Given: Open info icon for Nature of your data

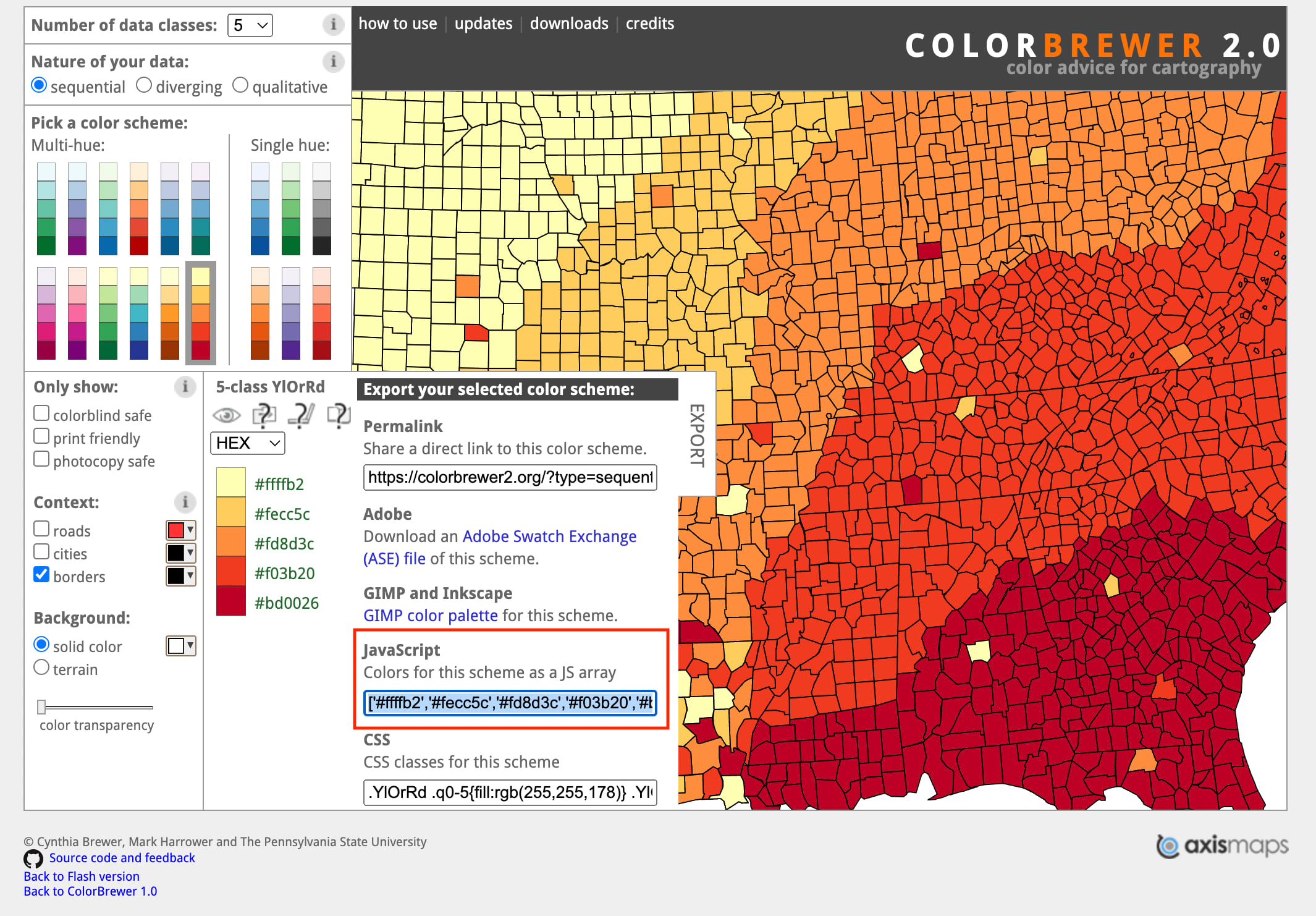Looking at the screenshot, I should pos(333,61).
